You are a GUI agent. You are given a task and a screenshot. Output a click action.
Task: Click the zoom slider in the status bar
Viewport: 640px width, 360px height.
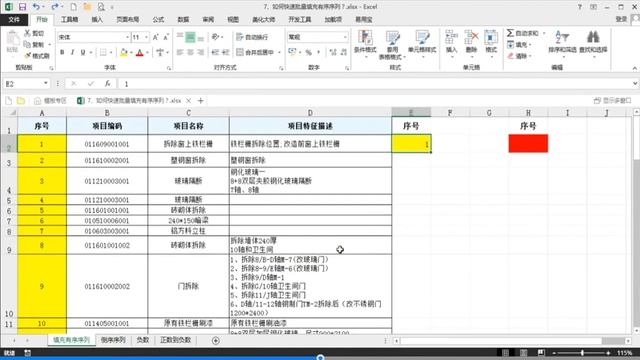581,353
